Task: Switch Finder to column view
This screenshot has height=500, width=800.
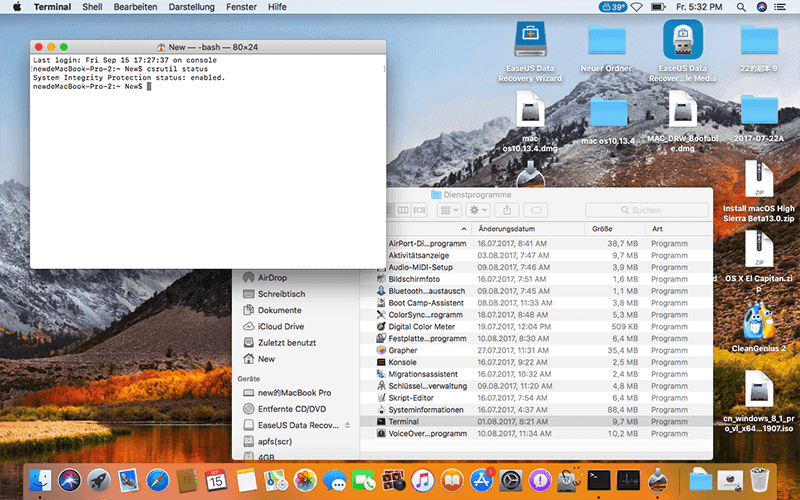Action: 403,210
